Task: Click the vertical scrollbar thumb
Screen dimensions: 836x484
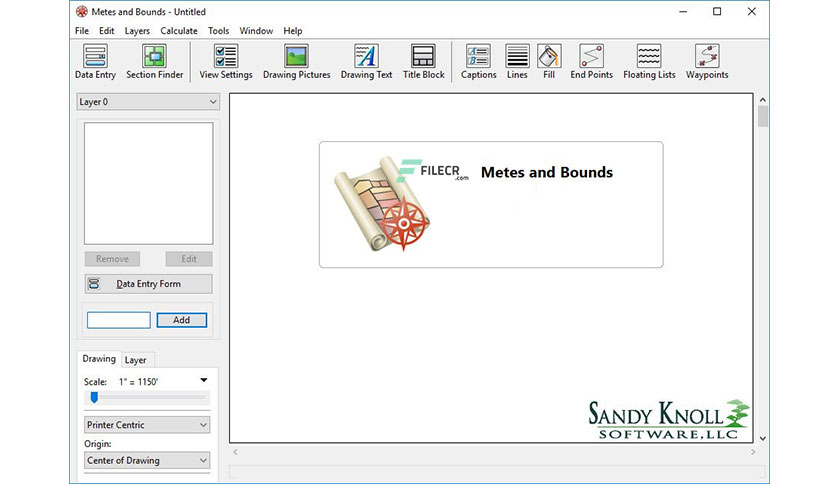Action: [x=763, y=116]
